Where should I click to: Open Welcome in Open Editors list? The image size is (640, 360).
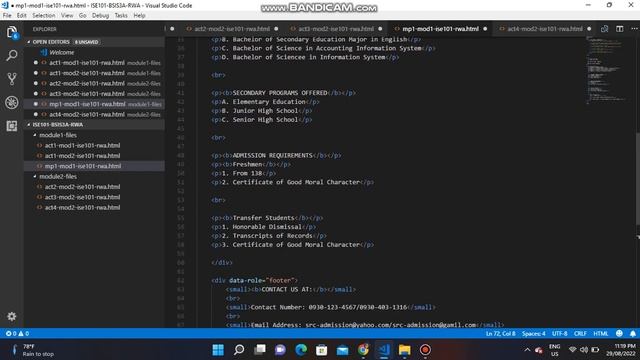click(62, 53)
